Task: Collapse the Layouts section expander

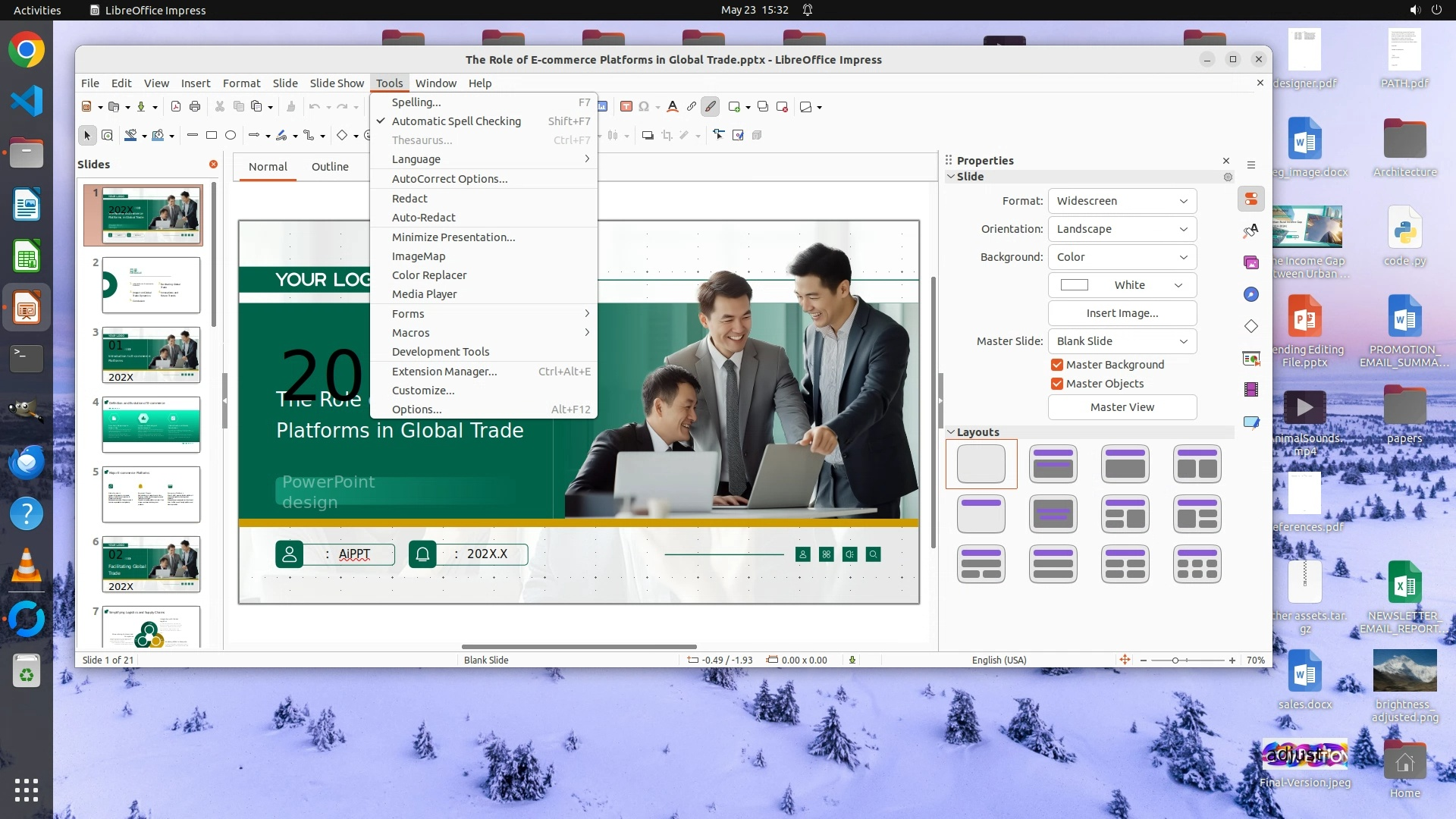Action: click(951, 432)
